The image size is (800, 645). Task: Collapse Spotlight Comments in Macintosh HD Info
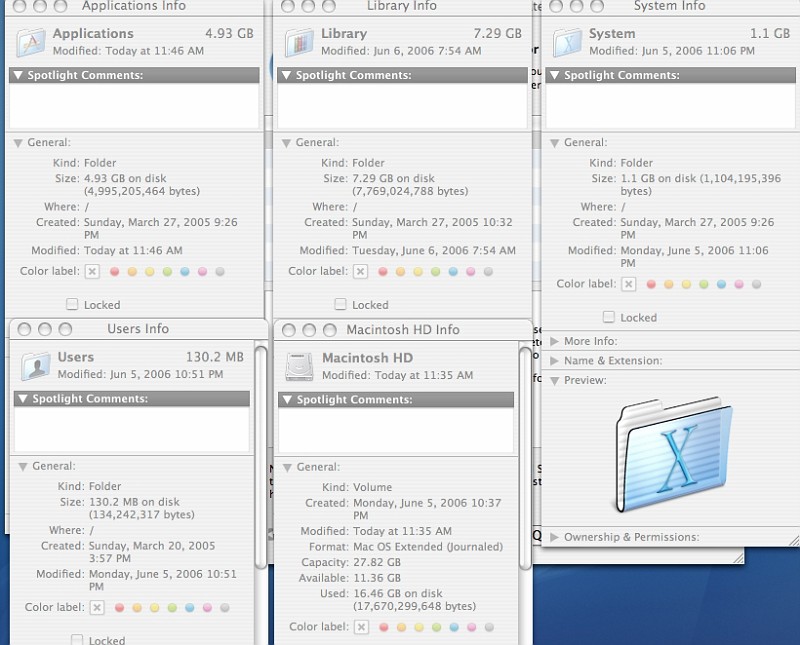click(x=288, y=400)
